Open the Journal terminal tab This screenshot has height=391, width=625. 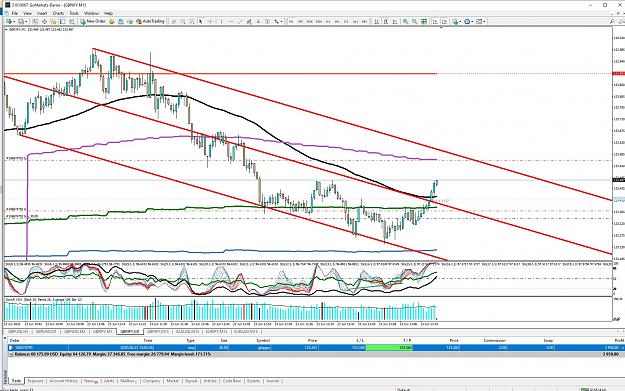point(273,381)
